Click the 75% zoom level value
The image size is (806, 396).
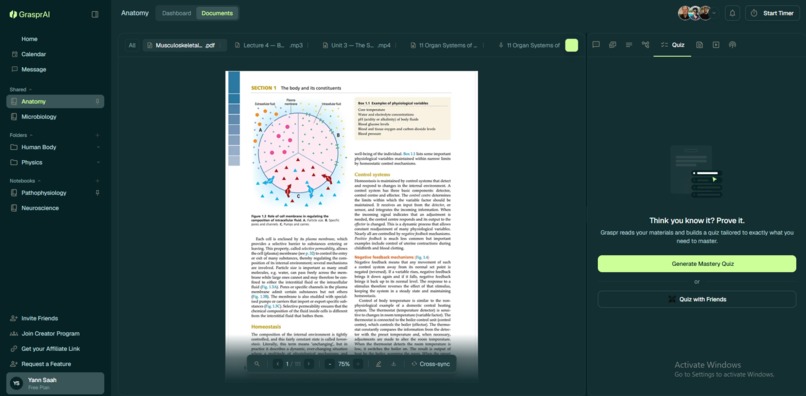click(x=344, y=364)
